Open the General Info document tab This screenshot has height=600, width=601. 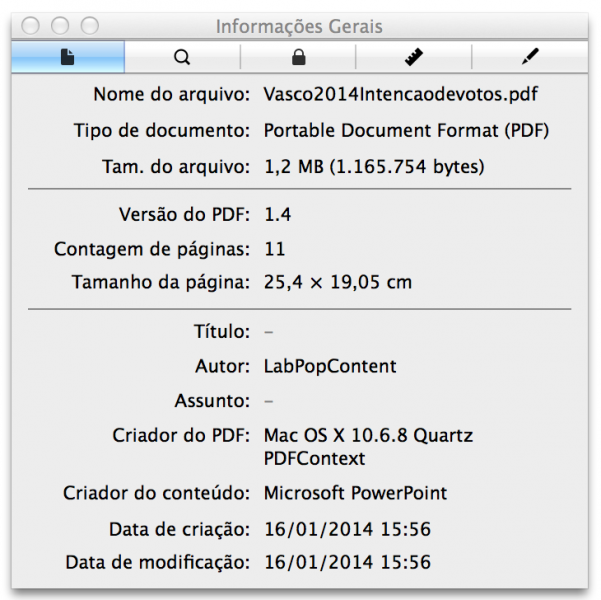point(68,57)
